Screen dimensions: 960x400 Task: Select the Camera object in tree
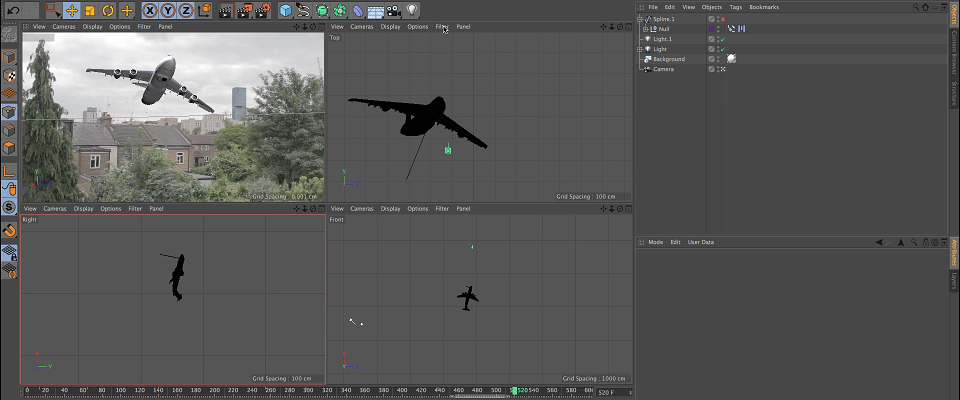coord(664,69)
